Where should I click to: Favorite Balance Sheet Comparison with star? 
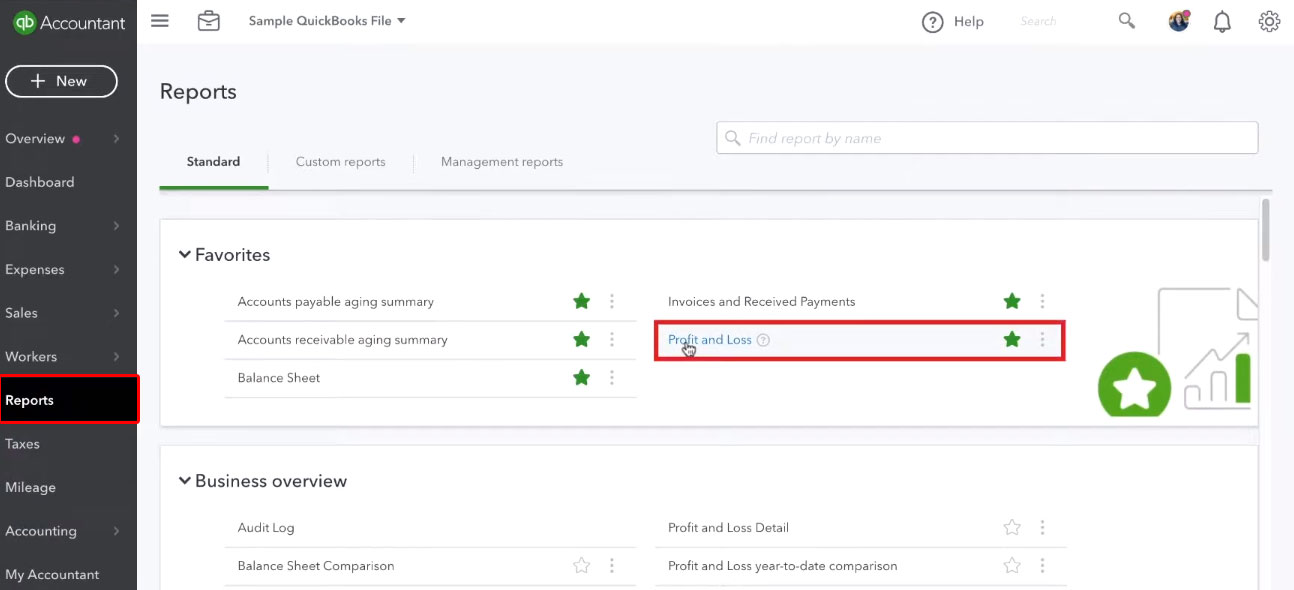pyautogui.click(x=581, y=566)
